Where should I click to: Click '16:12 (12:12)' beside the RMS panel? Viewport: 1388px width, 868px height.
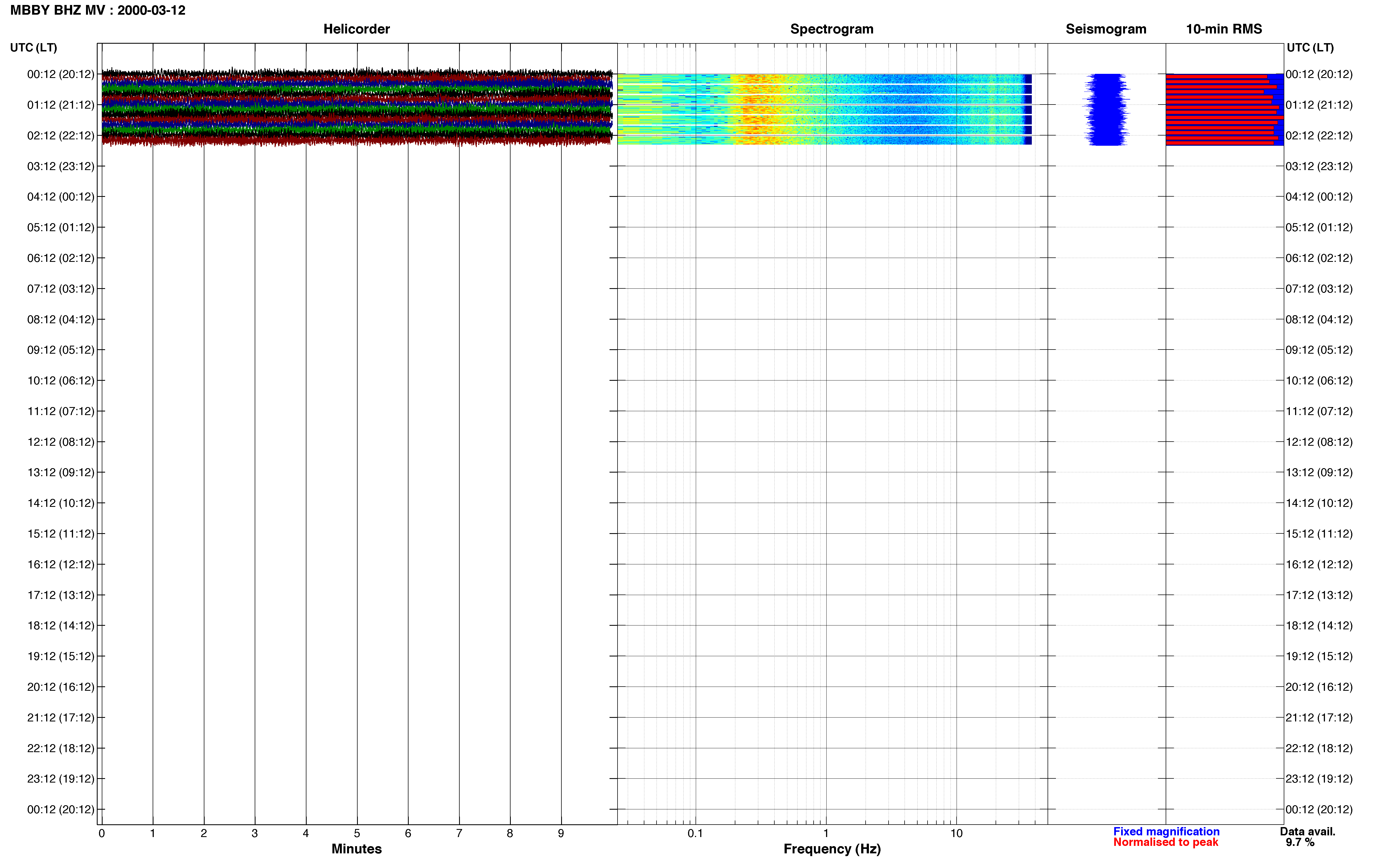tap(1319, 564)
